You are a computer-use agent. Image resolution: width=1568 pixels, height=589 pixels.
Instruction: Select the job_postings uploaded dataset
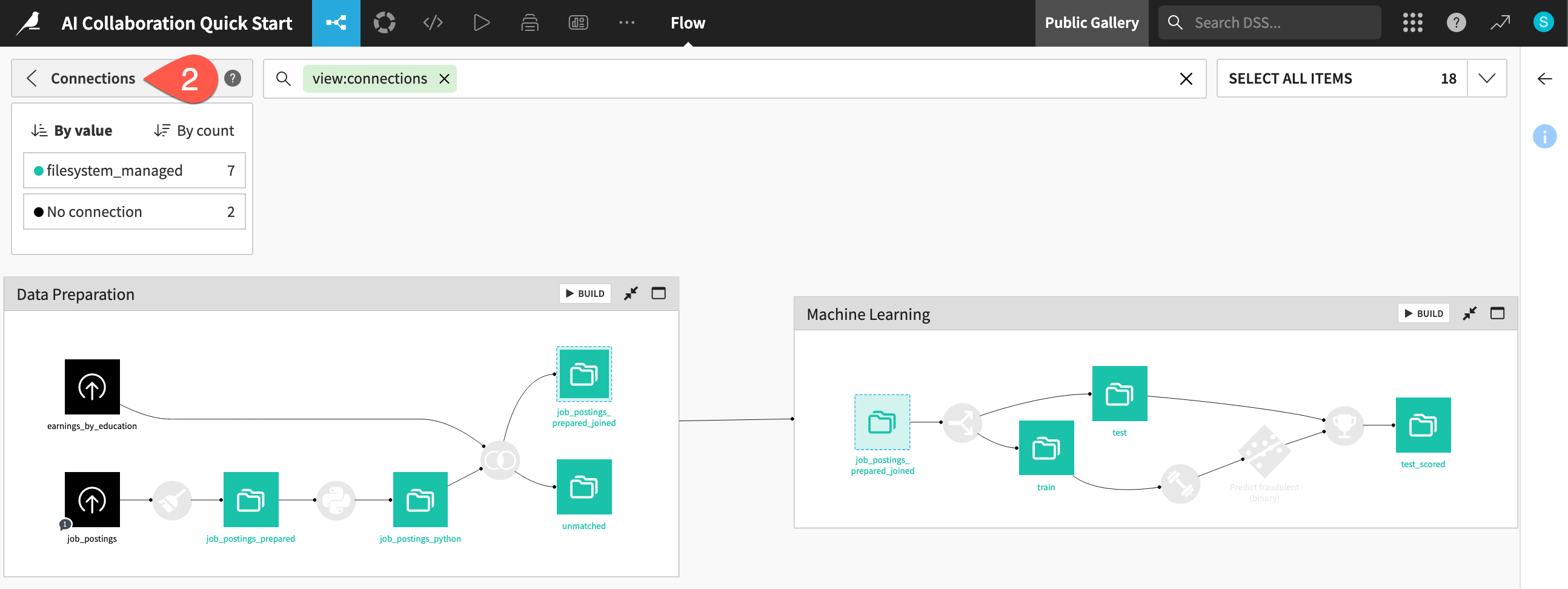(92, 499)
